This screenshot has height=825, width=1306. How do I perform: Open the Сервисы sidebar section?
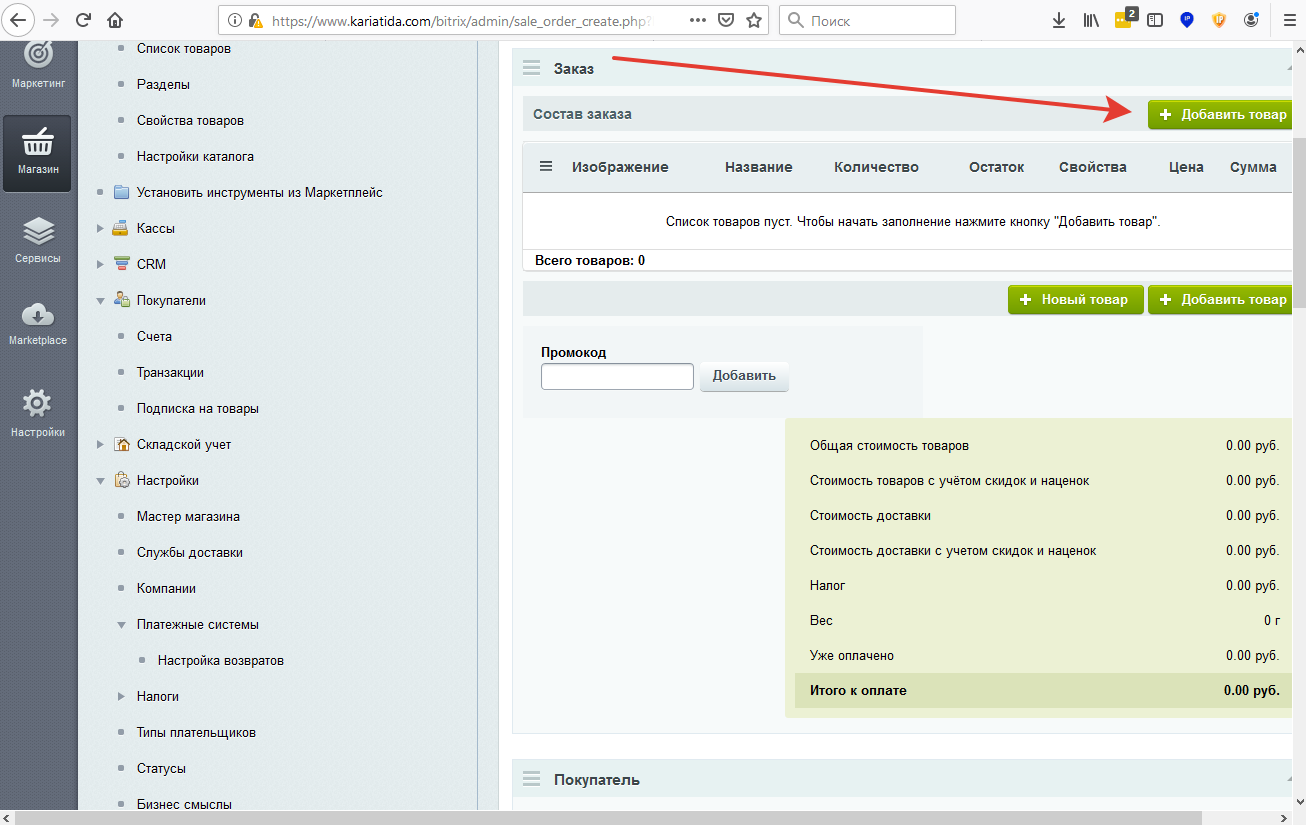pyautogui.click(x=37, y=241)
